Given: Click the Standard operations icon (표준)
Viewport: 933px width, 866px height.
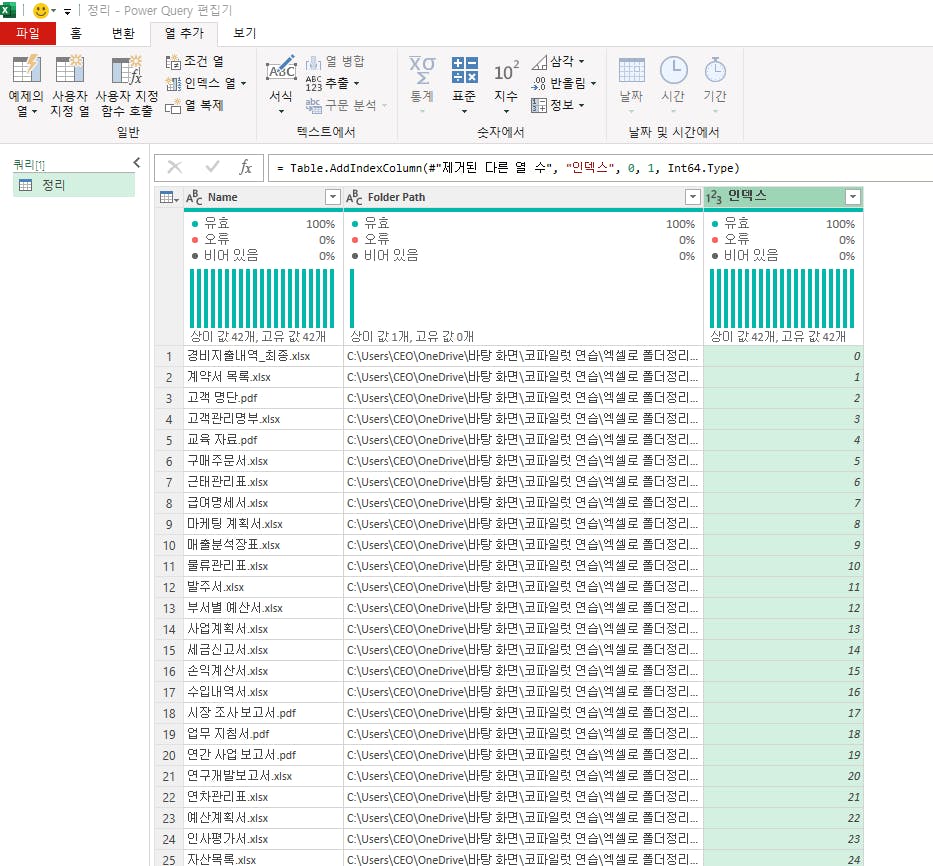Looking at the screenshot, I should point(464,70).
